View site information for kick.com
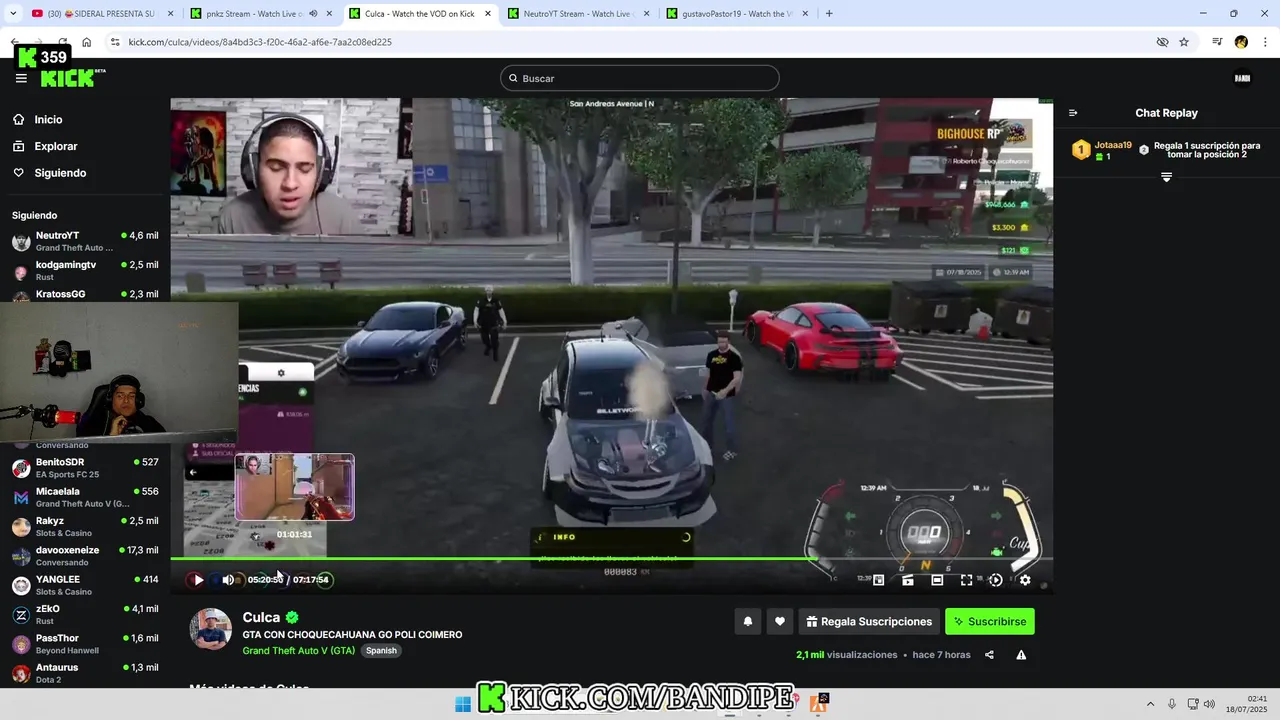This screenshot has height=720, width=1280. pyautogui.click(x=115, y=42)
